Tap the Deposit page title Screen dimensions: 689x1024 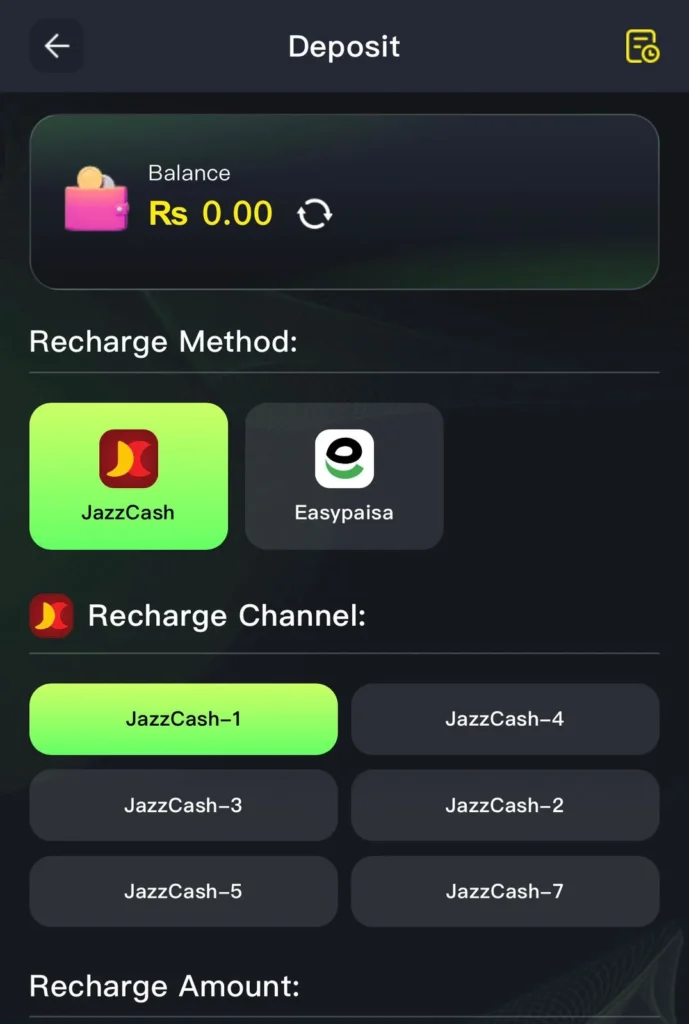click(x=344, y=47)
